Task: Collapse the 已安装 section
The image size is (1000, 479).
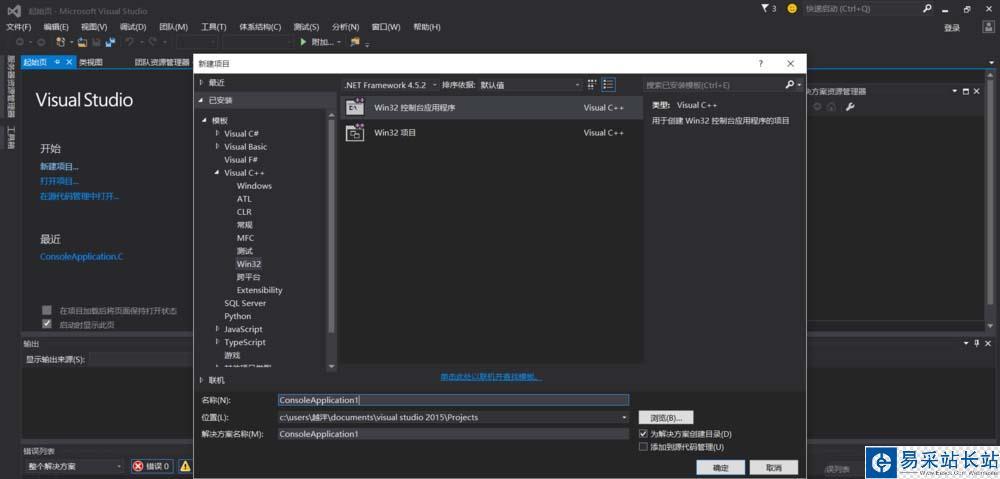Action: click(x=202, y=100)
